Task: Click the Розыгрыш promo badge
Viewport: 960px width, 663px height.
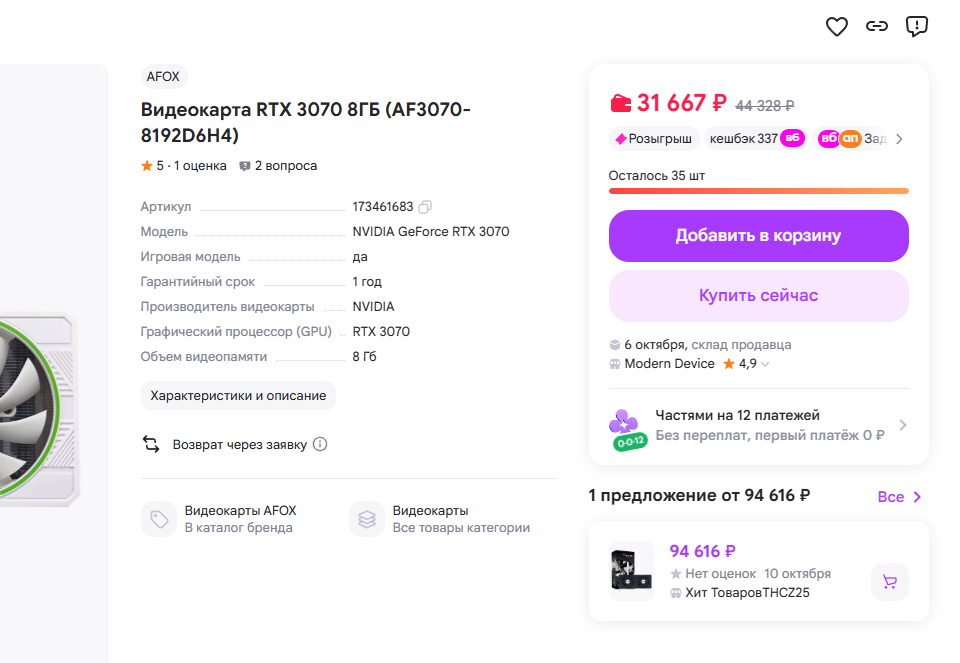Action: [653, 139]
